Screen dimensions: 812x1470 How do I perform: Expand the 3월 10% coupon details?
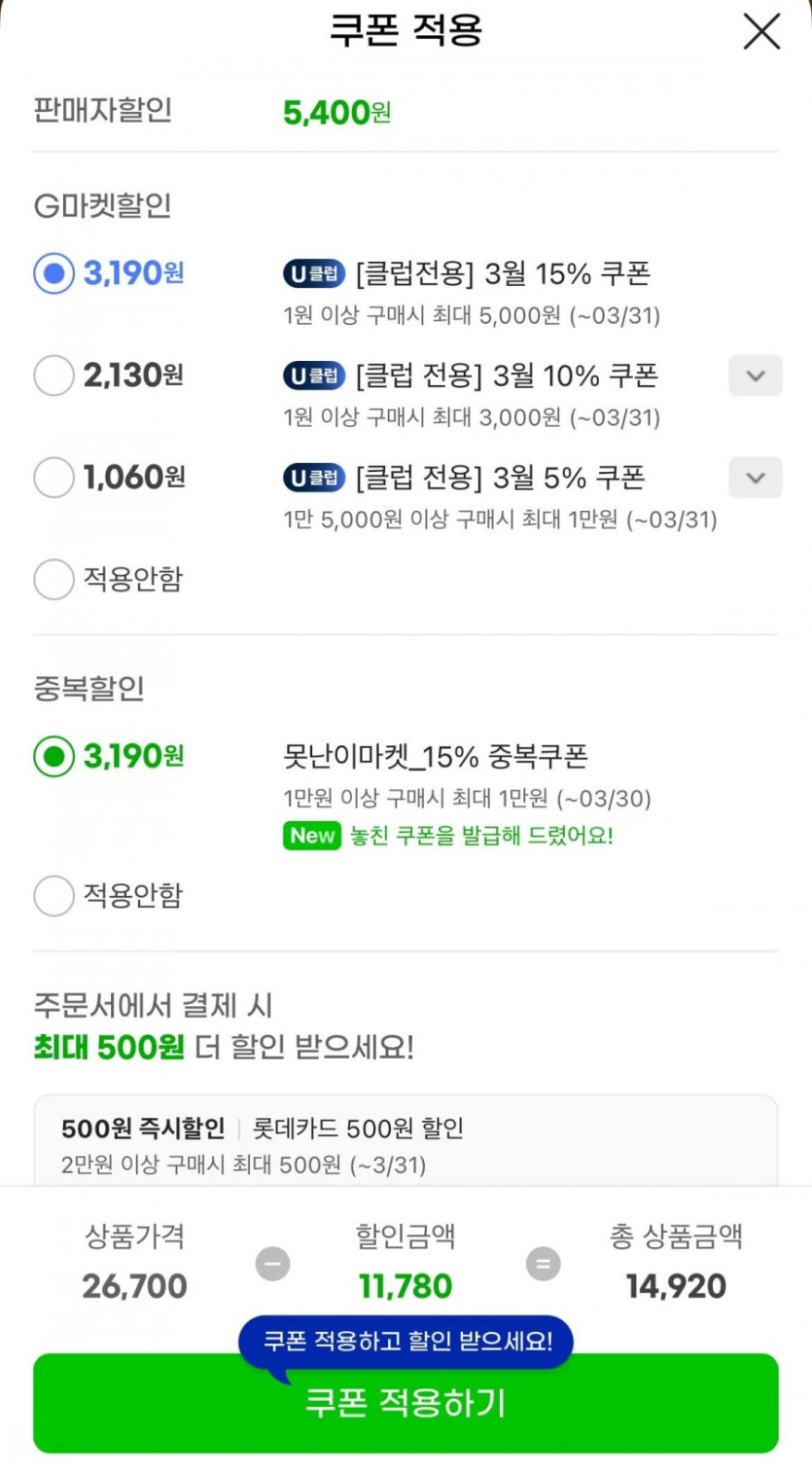[x=755, y=376]
